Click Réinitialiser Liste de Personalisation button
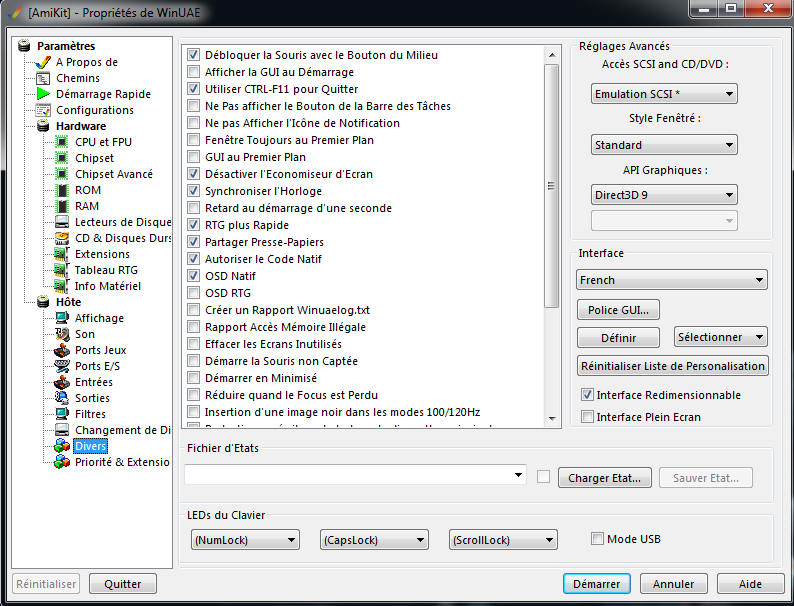The height and width of the screenshot is (606, 794). [x=672, y=366]
